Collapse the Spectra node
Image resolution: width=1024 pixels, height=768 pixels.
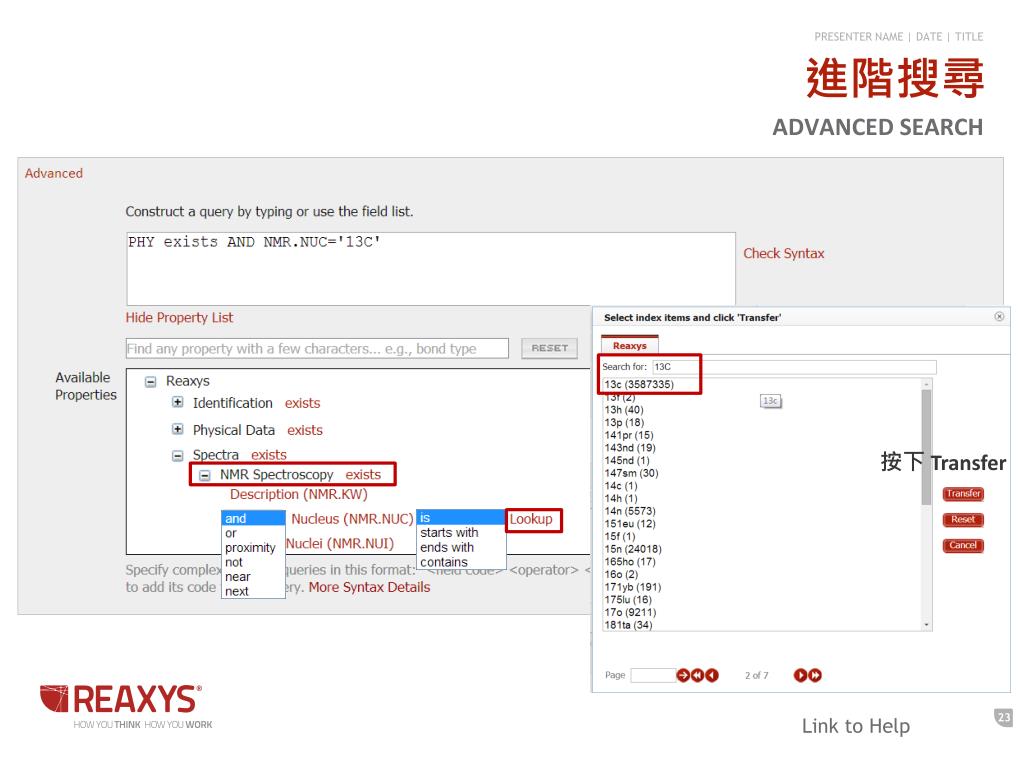[178, 455]
